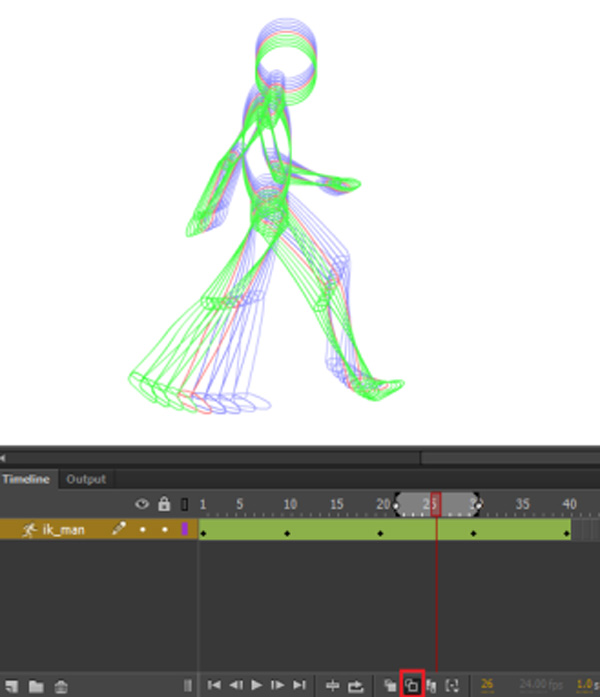
Task: Click the walking figure's head on stage
Action: click(286, 61)
